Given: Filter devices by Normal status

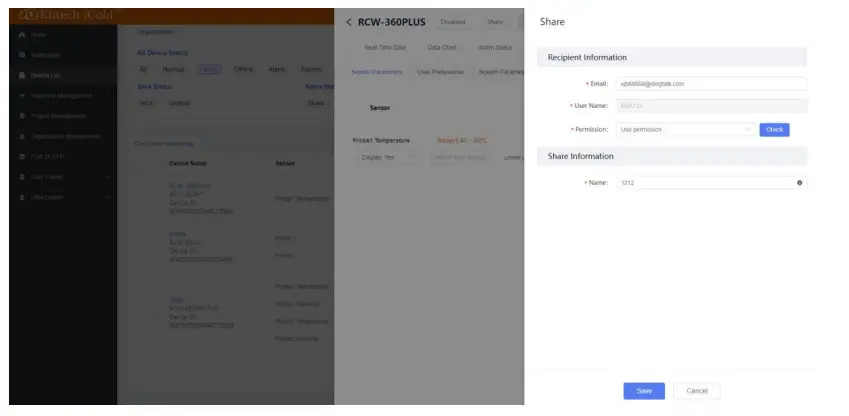Looking at the screenshot, I should (173, 69).
